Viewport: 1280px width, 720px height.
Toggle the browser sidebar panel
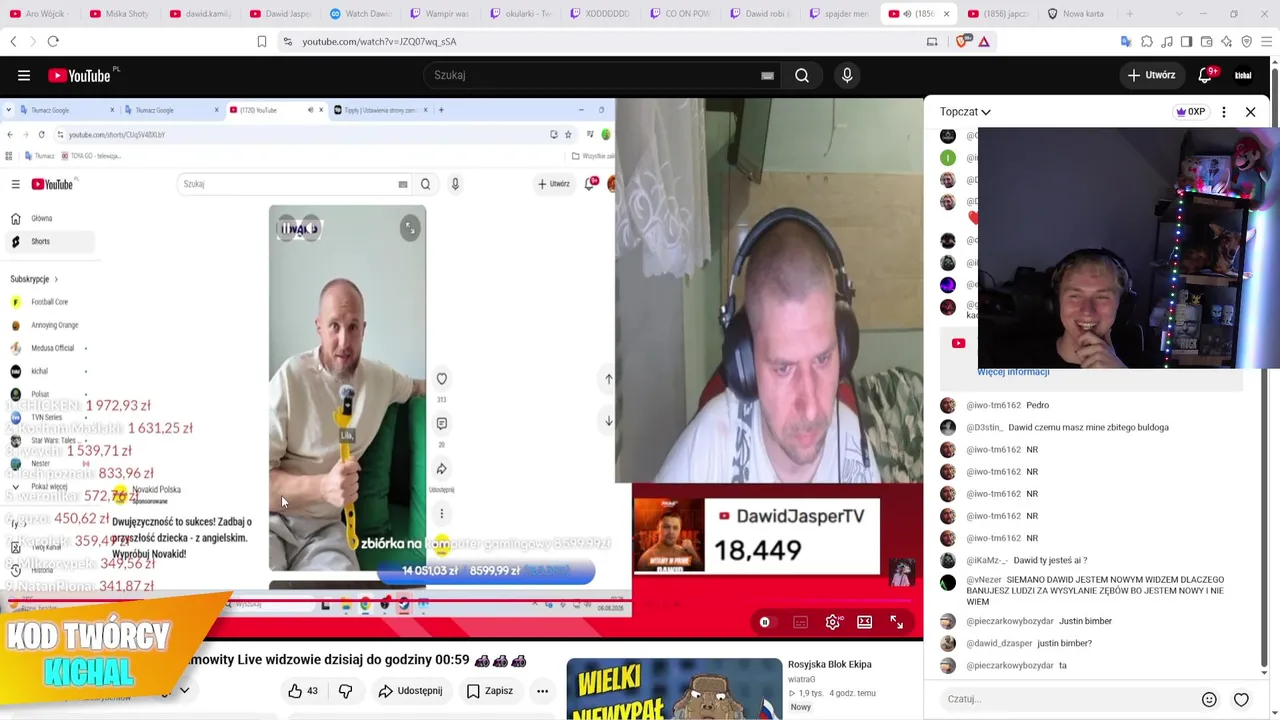(1186, 41)
